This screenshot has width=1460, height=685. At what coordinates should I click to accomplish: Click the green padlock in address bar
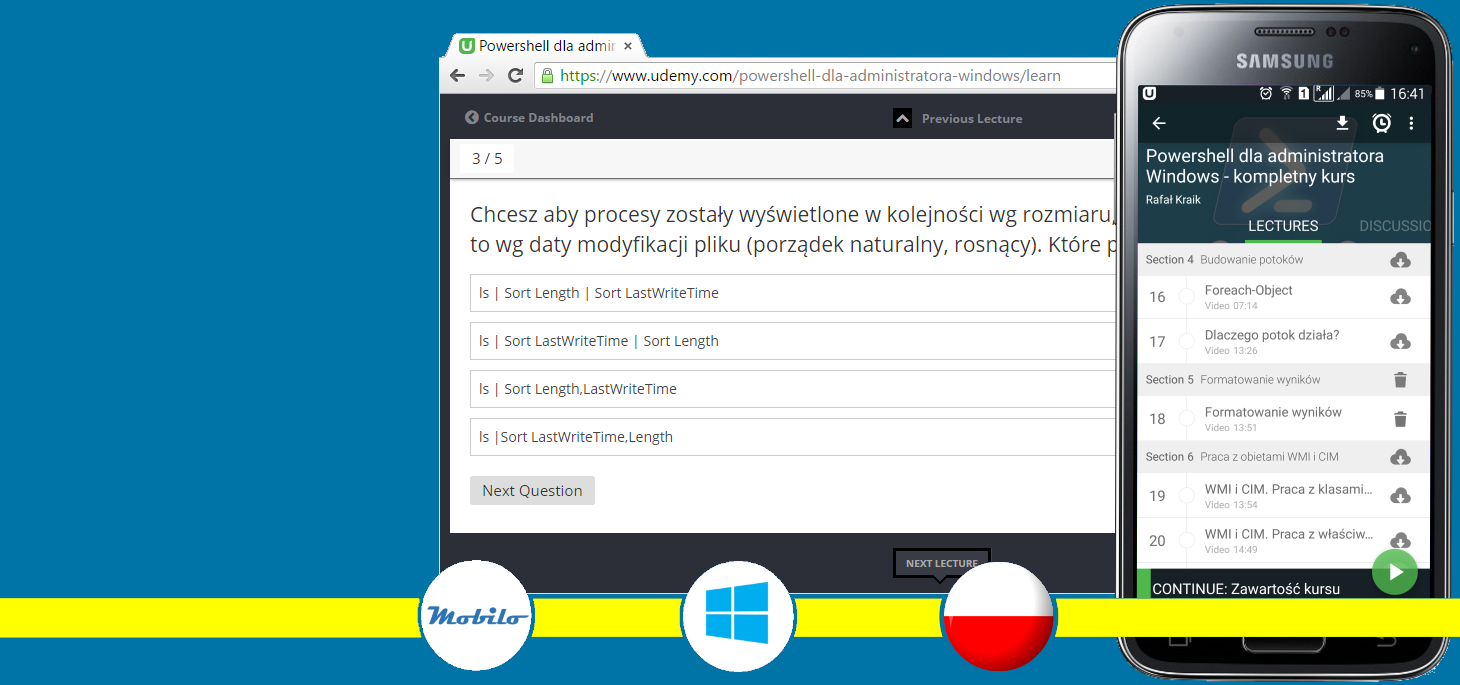click(x=546, y=75)
